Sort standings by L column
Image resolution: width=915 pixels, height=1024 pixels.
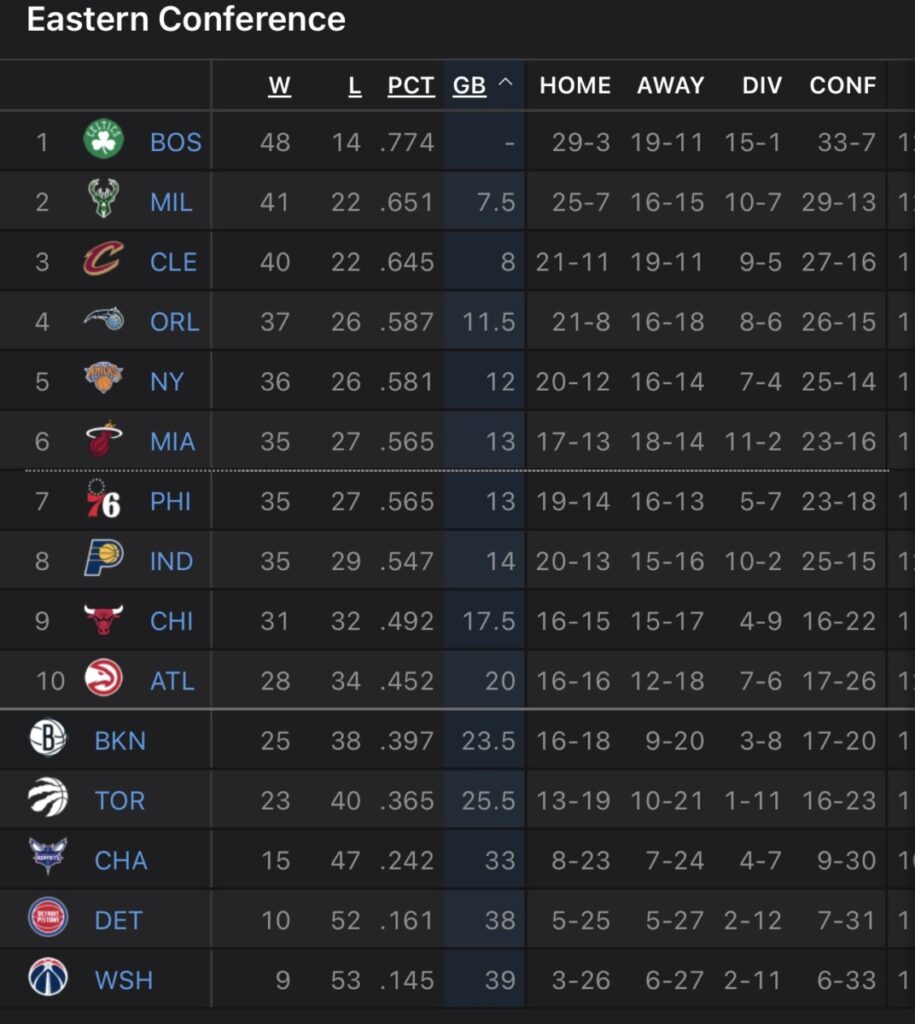pyautogui.click(x=354, y=86)
